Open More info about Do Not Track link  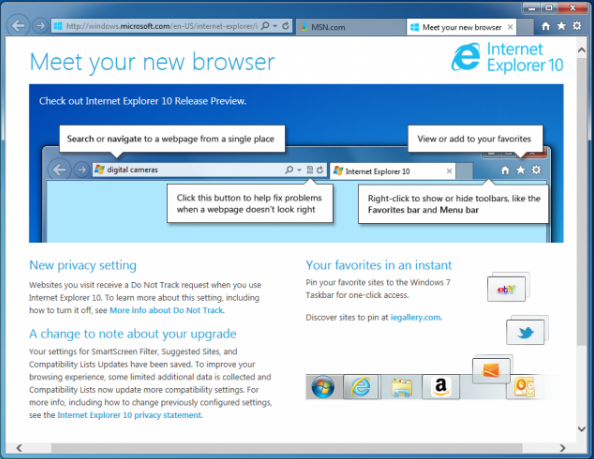pyautogui.click(x=167, y=310)
